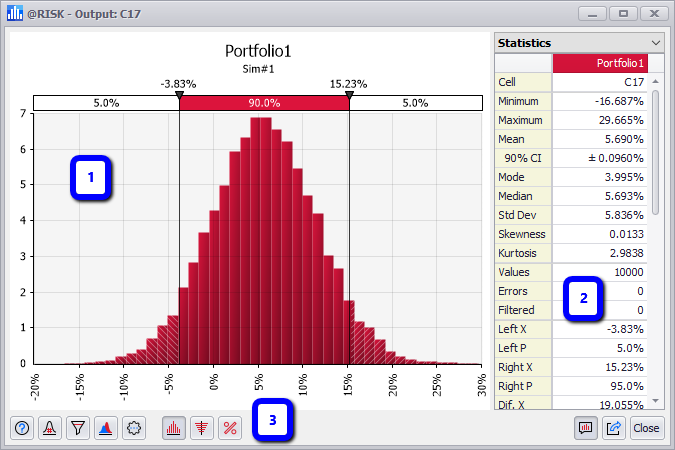Click the filter funnel icon
675x450 pixels.
pos(77,428)
